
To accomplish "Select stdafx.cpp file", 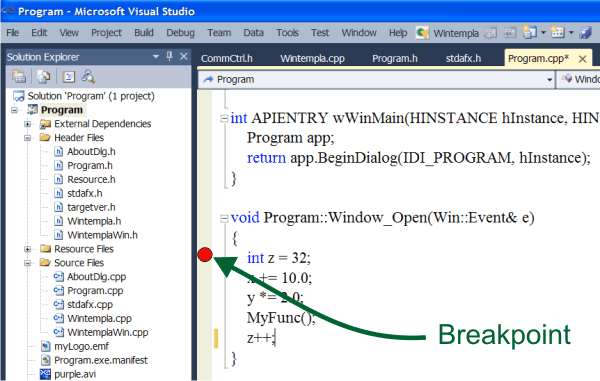I will (x=90, y=305).
